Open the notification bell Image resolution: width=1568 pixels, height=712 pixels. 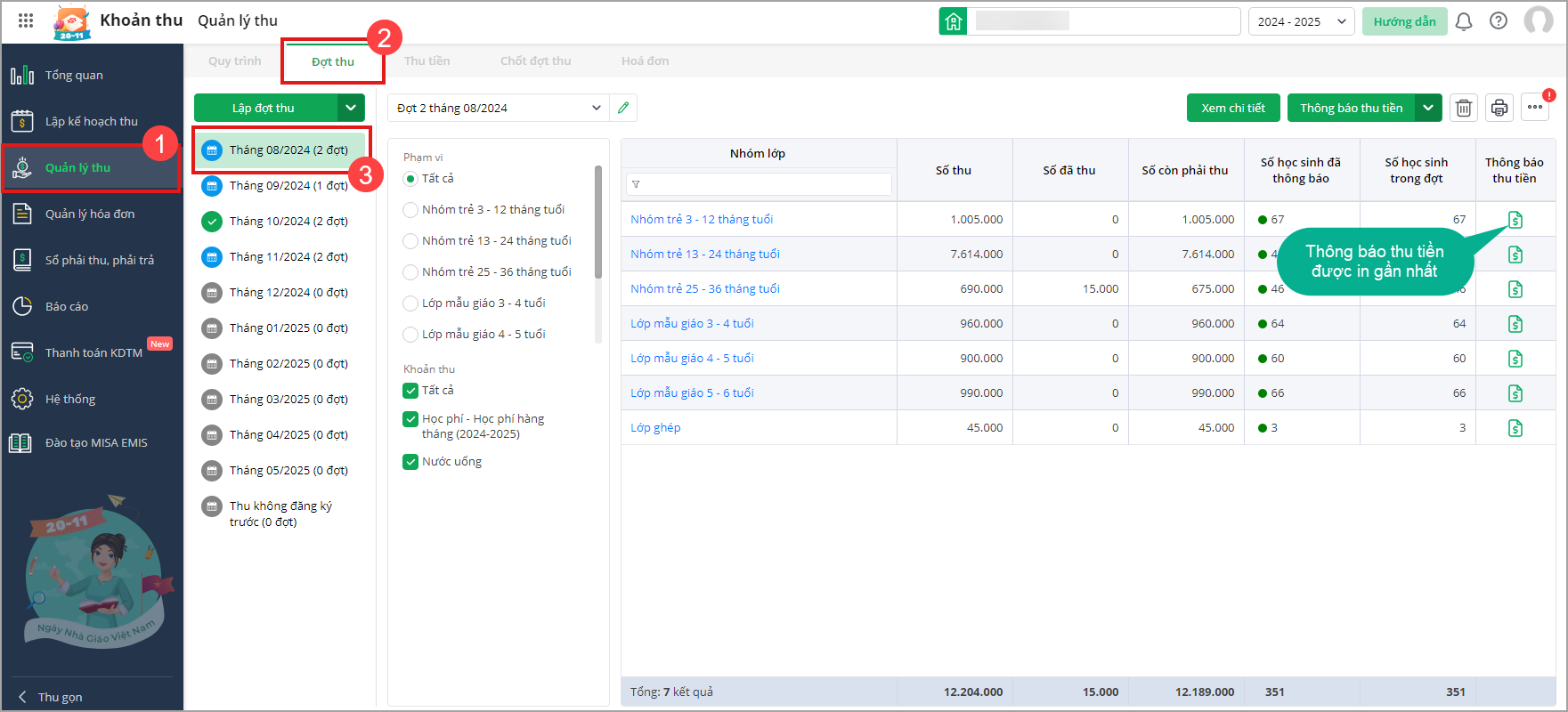[1464, 21]
